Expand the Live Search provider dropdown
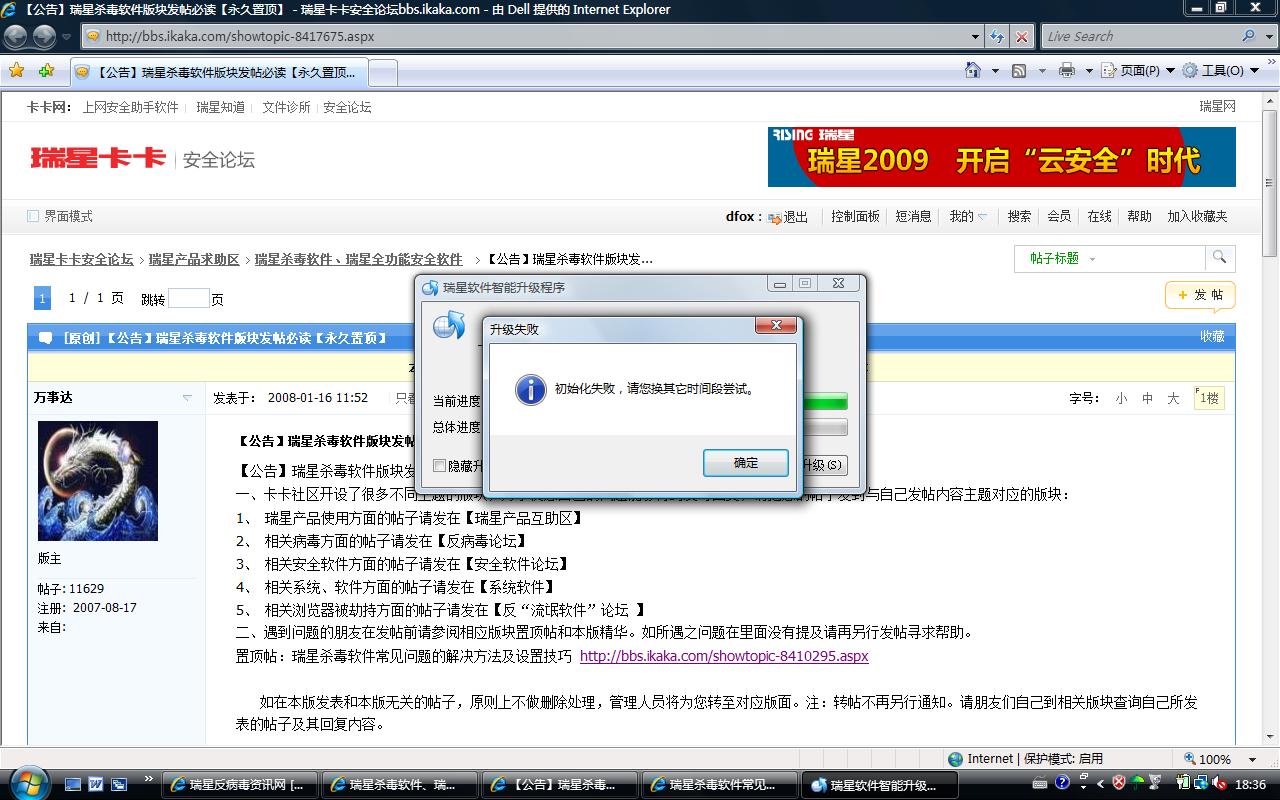 tap(1268, 37)
